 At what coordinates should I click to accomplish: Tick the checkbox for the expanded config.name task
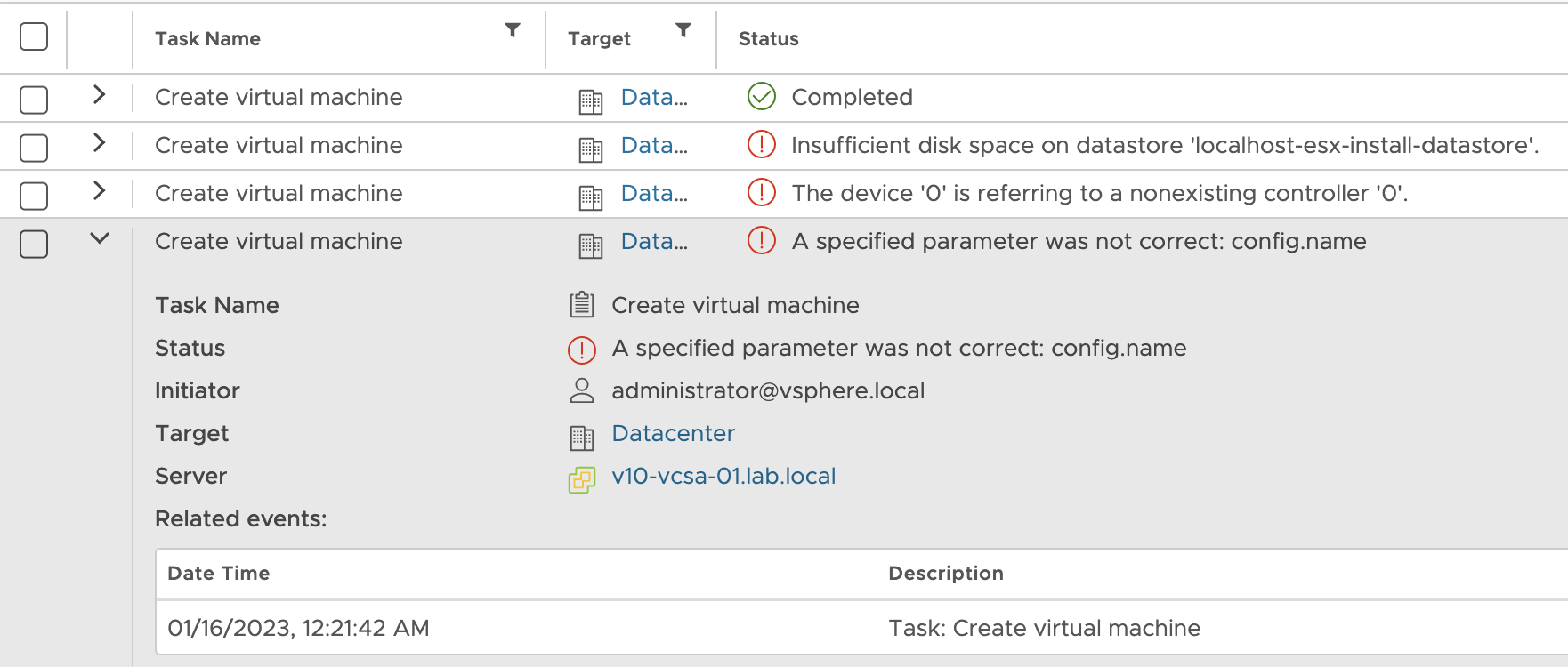34,244
